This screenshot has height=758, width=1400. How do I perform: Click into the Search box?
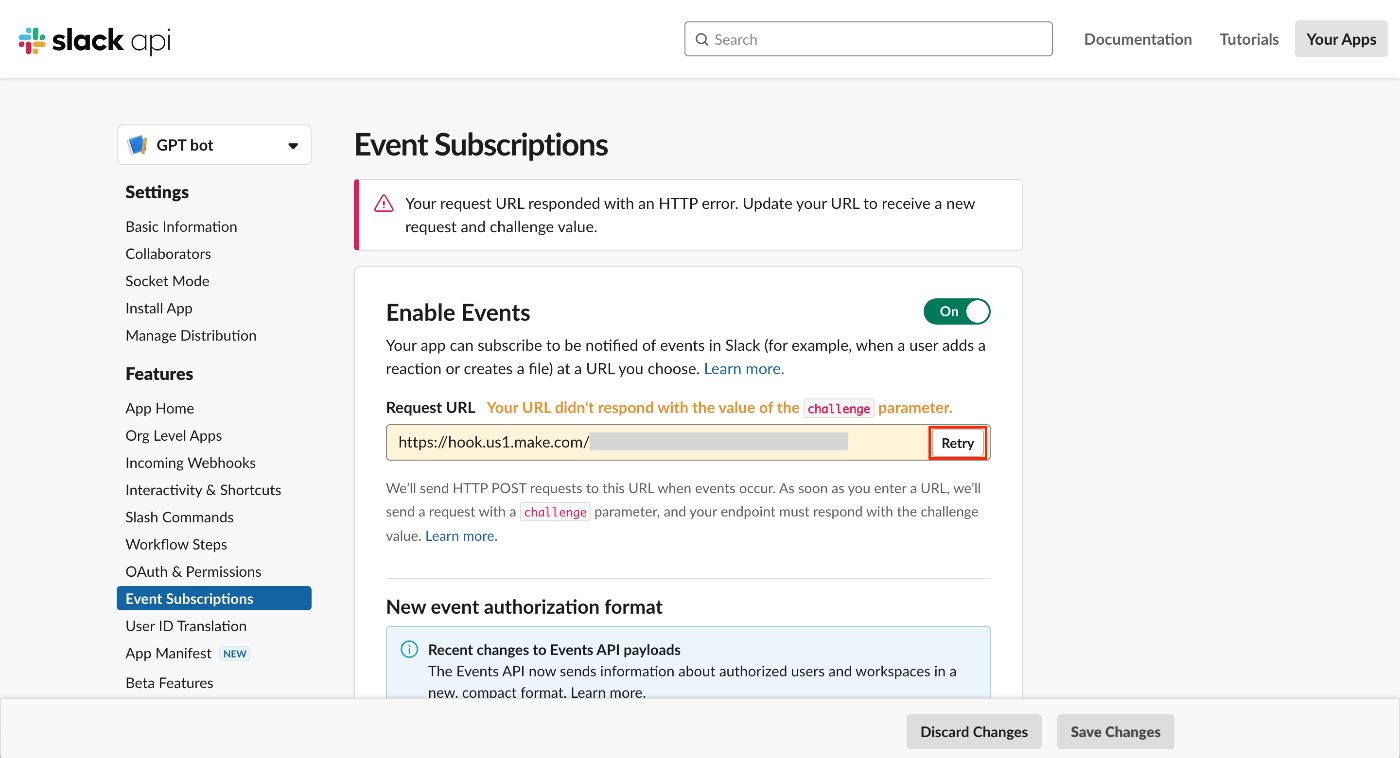tap(868, 39)
